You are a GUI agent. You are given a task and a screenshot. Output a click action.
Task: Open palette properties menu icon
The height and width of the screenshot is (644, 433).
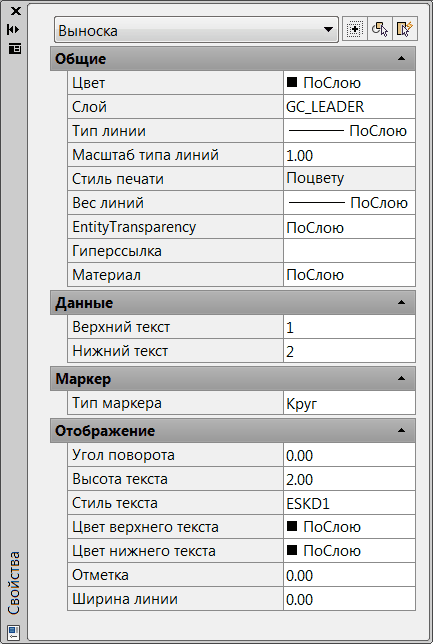point(14,48)
